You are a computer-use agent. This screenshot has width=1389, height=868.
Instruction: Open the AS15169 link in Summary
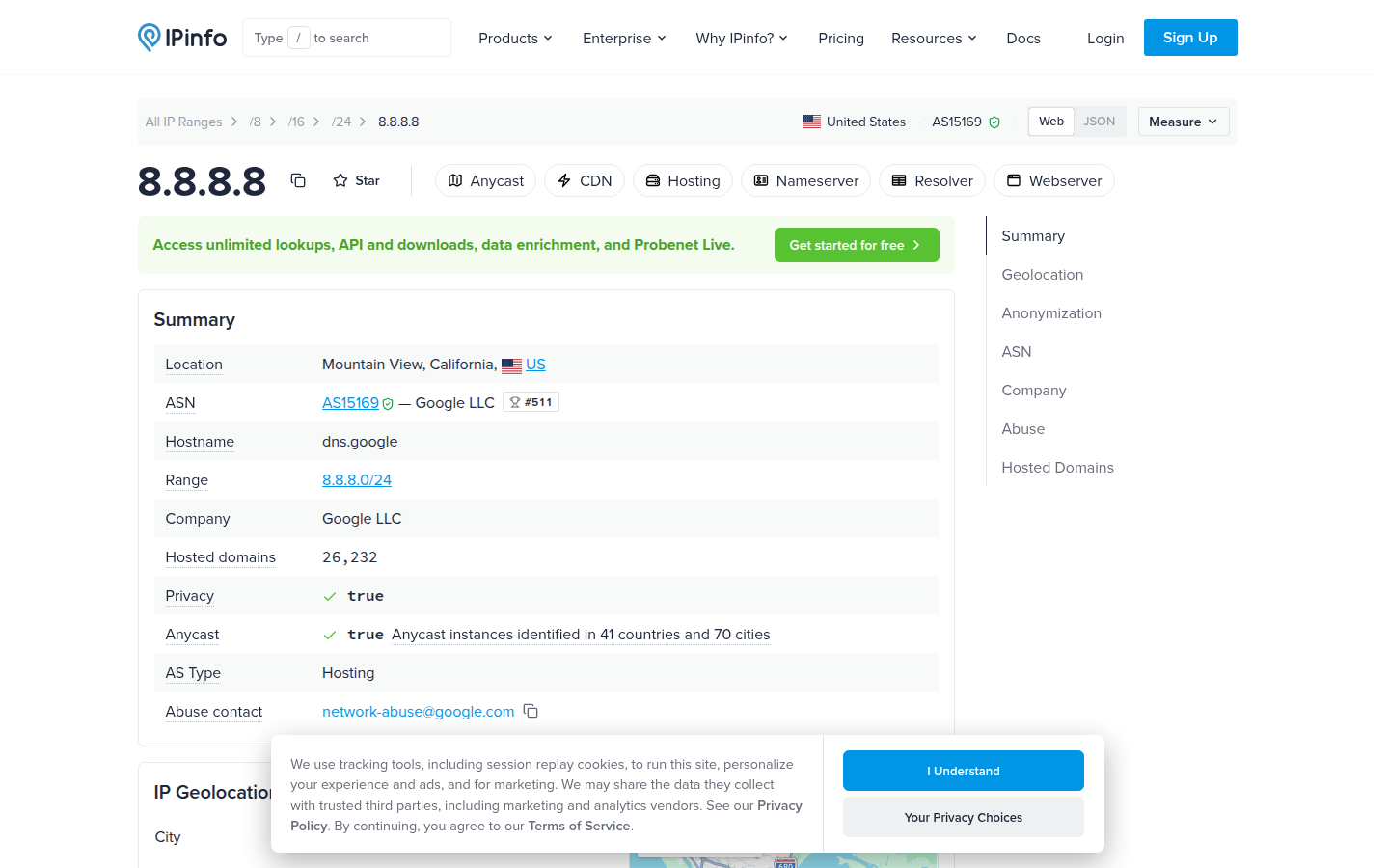[350, 403]
